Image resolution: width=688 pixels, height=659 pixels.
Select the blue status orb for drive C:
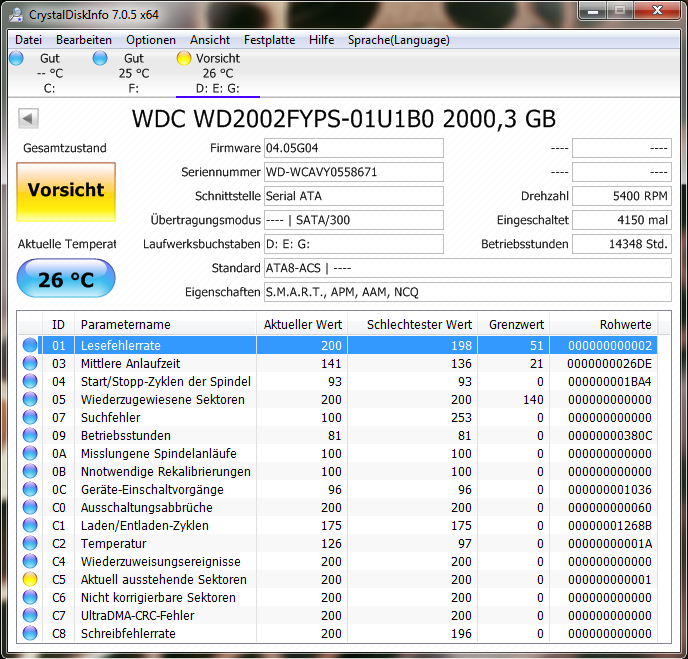[16, 58]
